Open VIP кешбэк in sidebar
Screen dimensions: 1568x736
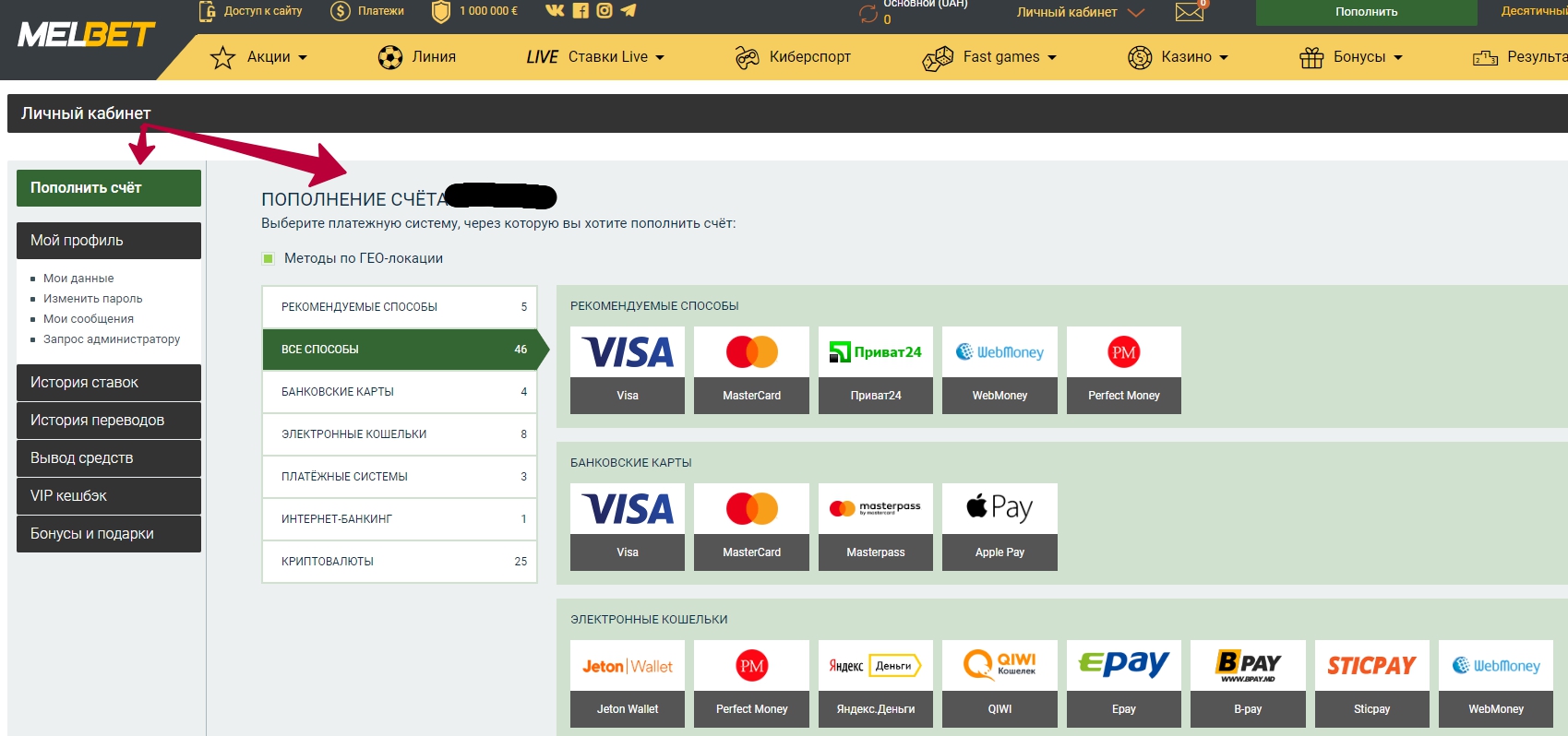pos(109,496)
